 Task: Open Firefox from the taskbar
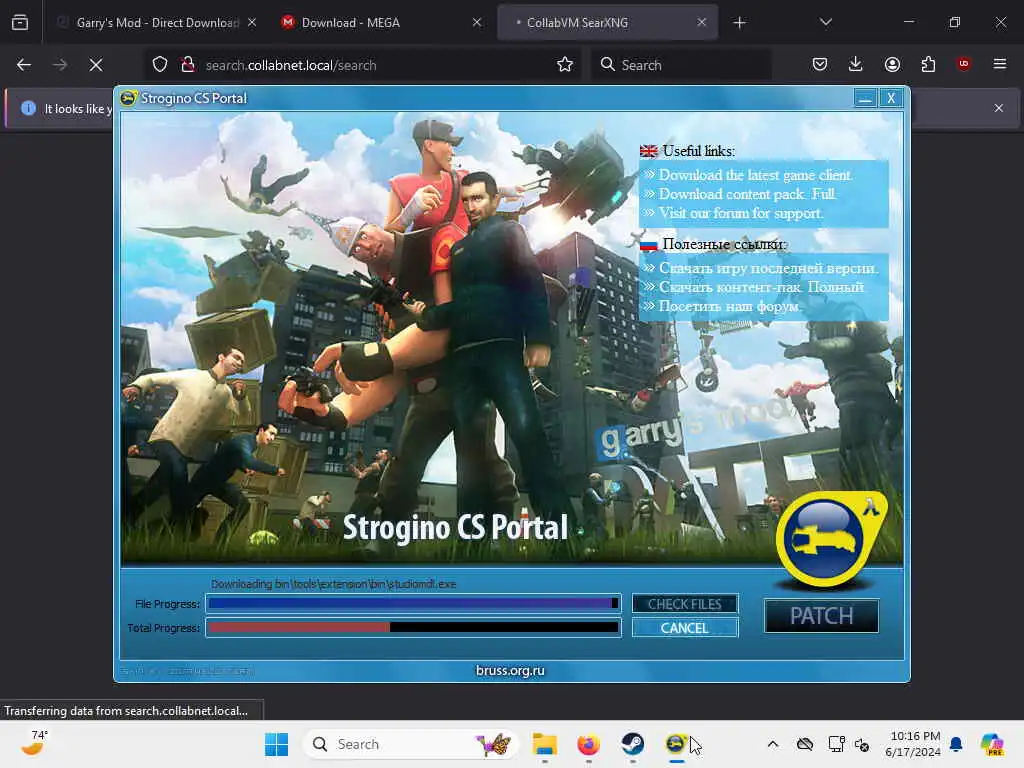(x=588, y=744)
